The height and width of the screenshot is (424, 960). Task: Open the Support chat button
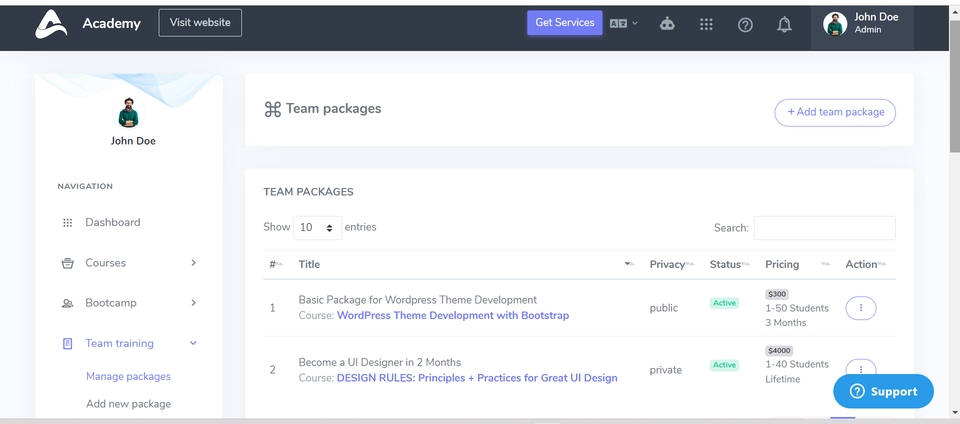[883, 392]
